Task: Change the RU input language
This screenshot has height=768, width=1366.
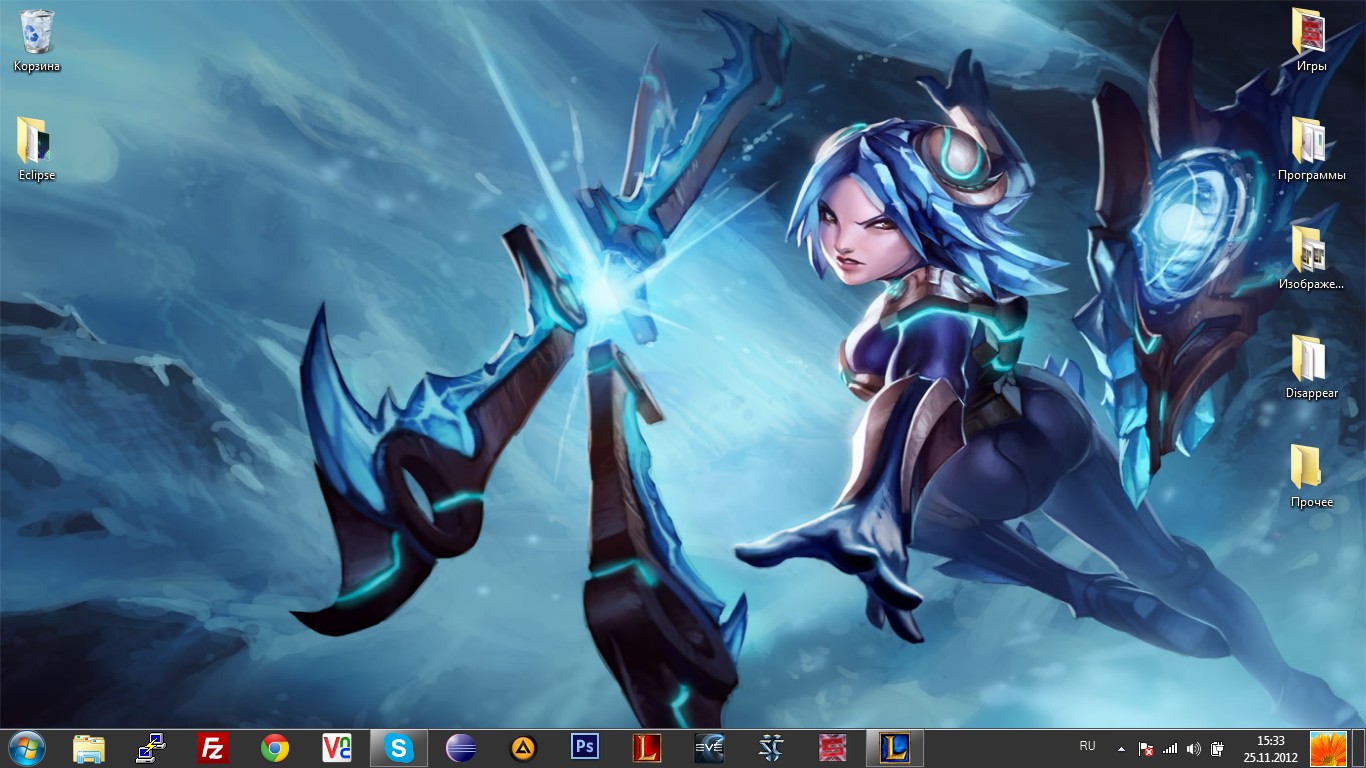Action: point(1088,746)
